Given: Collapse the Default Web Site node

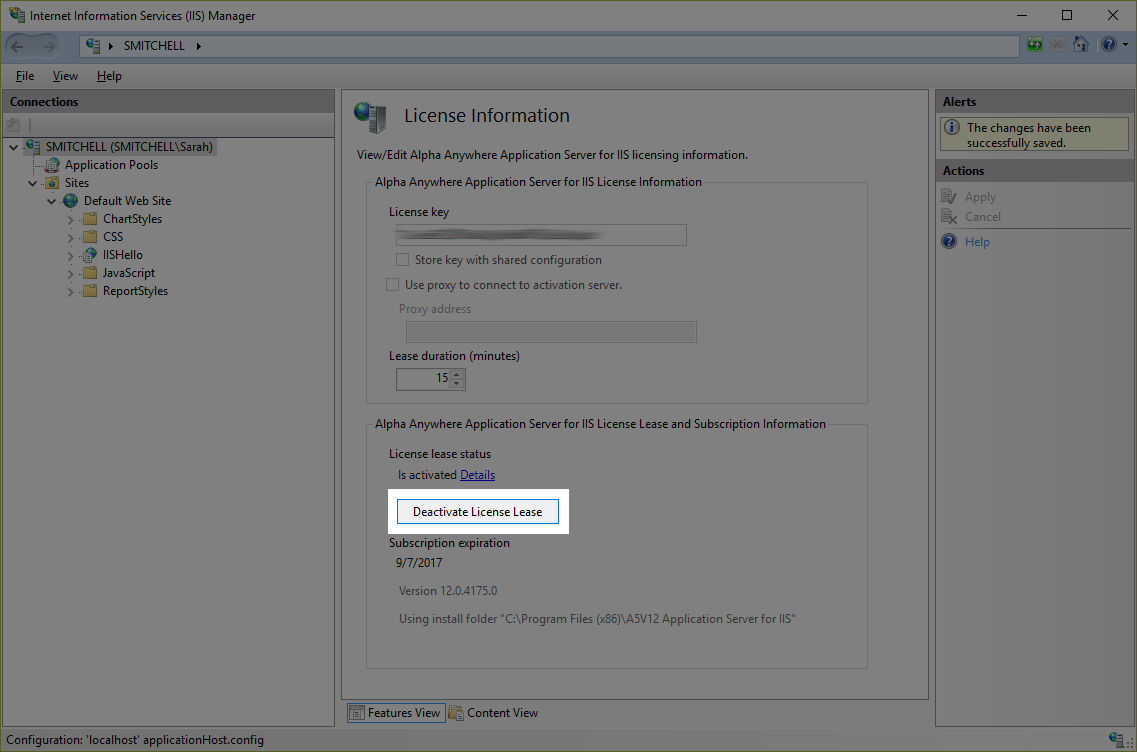Looking at the screenshot, I should (51, 202).
